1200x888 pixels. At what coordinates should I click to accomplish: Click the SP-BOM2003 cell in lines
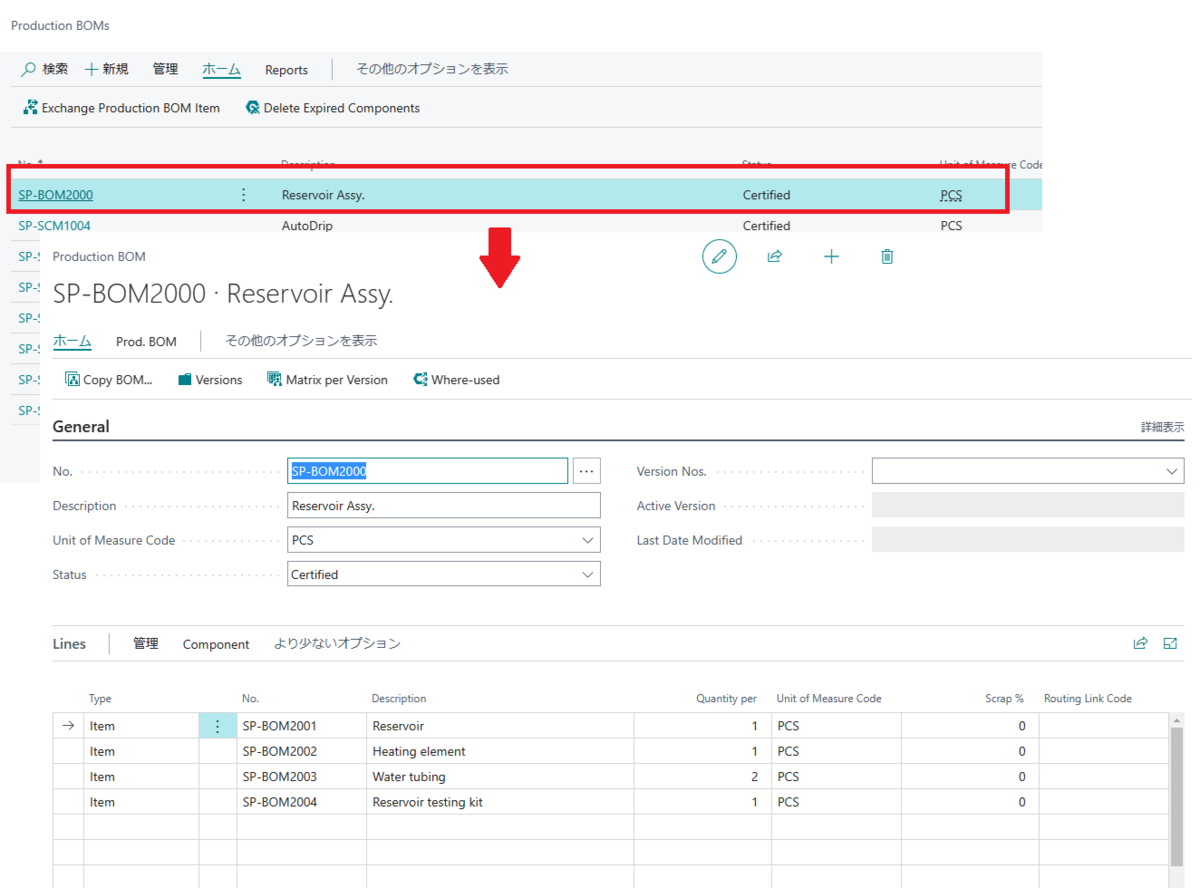pyautogui.click(x=302, y=777)
